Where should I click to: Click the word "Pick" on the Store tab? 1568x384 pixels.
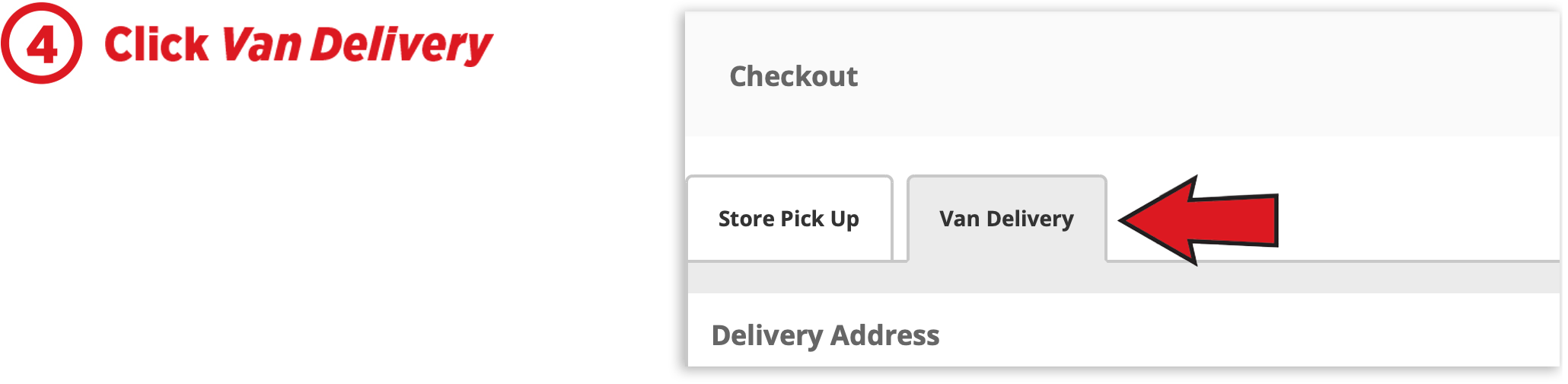click(x=802, y=219)
